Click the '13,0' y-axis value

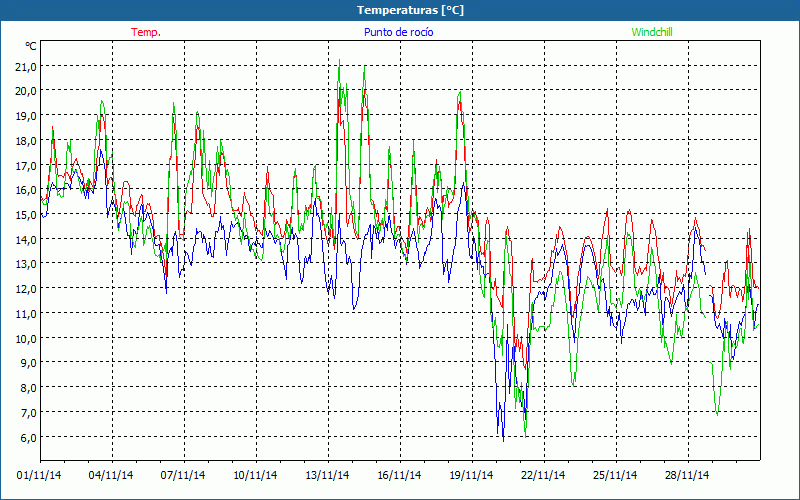pos(27,264)
